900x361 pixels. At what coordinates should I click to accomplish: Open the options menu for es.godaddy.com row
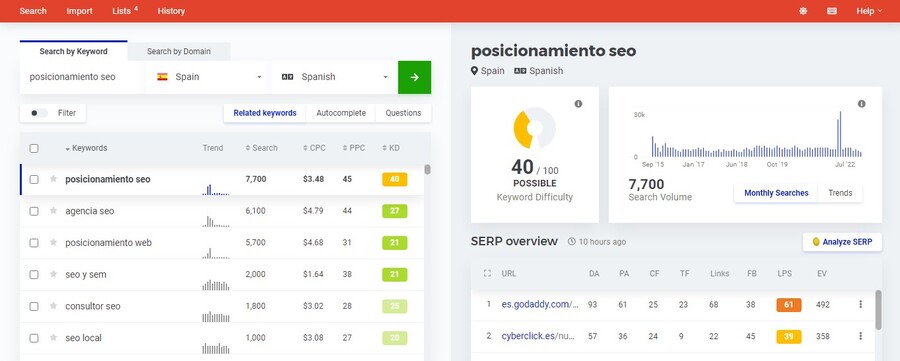pos(860,305)
